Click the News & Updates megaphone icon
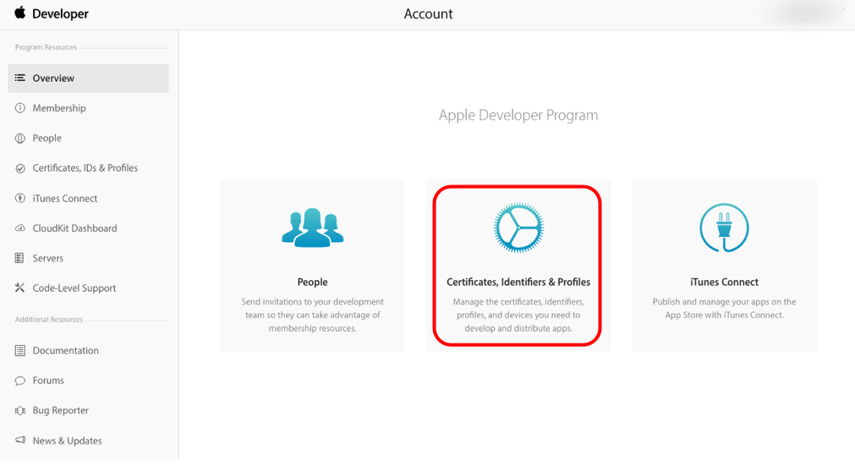The width and height of the screenshot is (855, 468). tap(20, 440)
